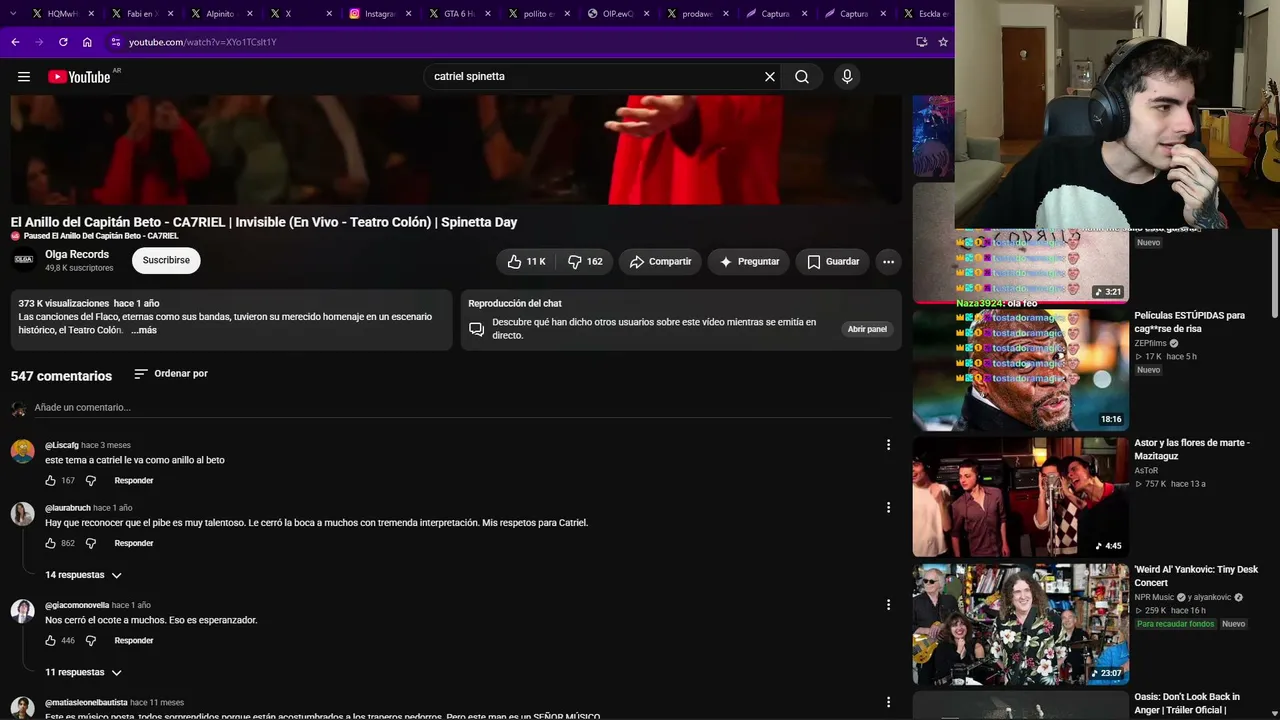Like the comment by @laurabruch

point(51,544)
